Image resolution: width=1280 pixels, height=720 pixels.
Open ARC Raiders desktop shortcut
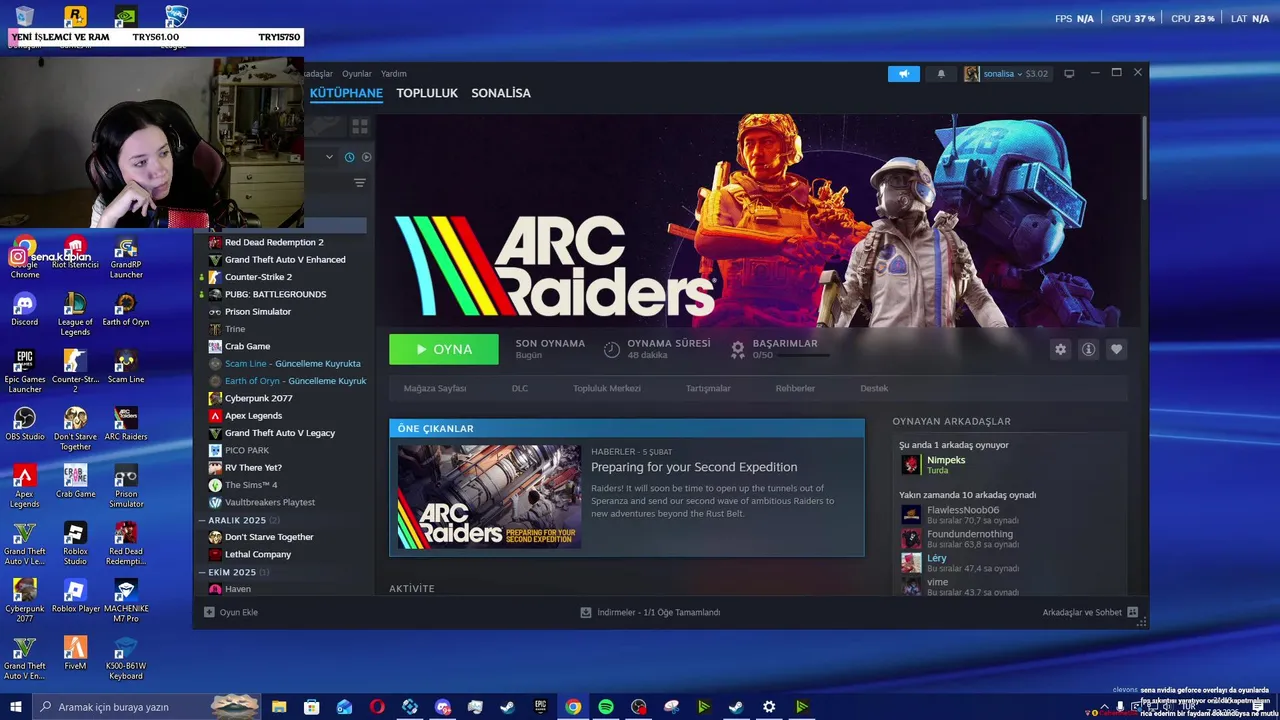click(126, 425)
